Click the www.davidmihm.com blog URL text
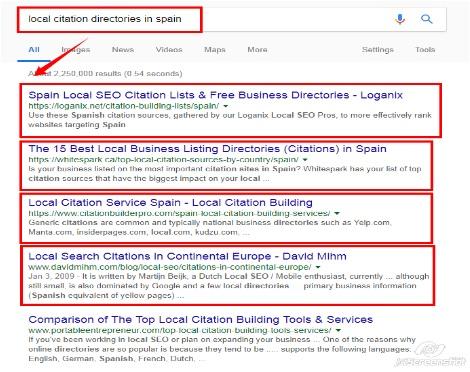 coord(170,267)
